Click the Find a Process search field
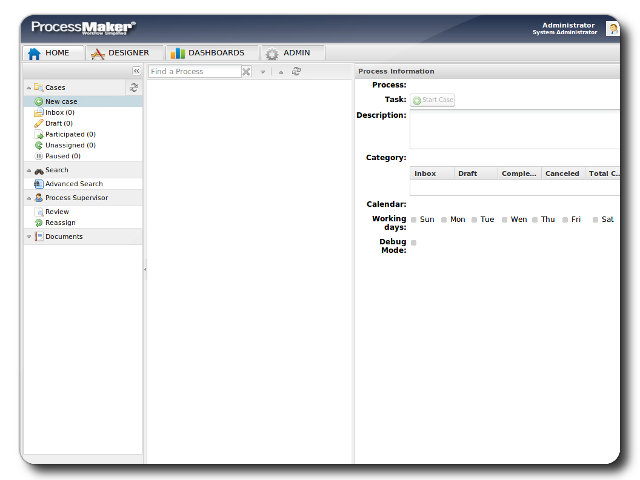Image resolution: width=640 pixels, height=480 pixels. (x=194, y=72)
